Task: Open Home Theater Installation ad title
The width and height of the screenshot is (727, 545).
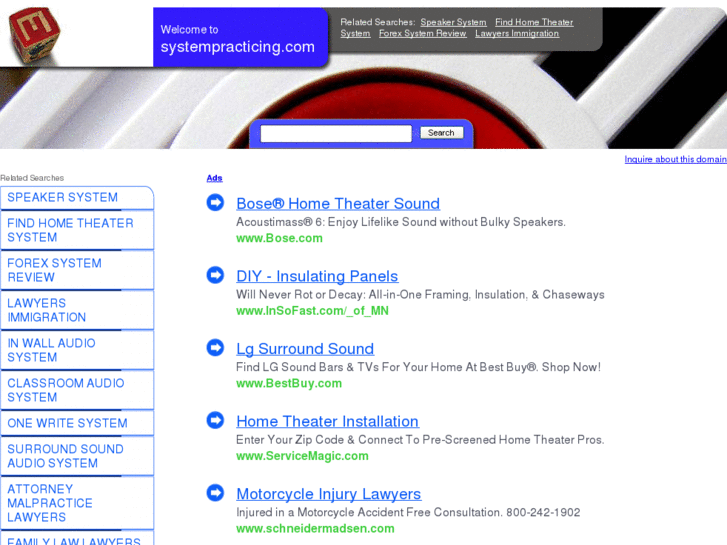Action: click(x=328, y=422)
